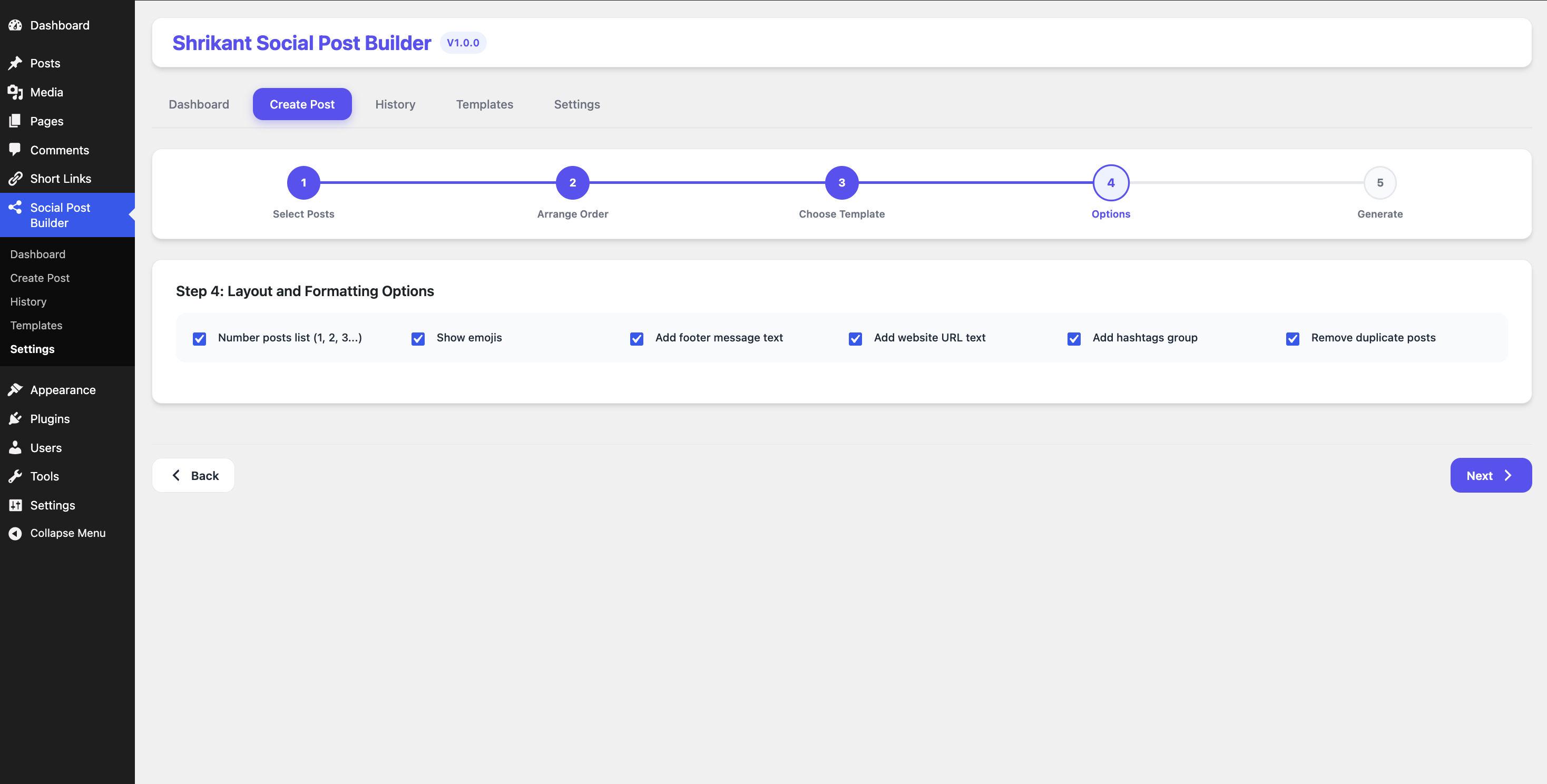The width and height of the screenshot is (1547, 784).
Task: Uncheck the Number posts list checkbox
Action: [199, 339]
